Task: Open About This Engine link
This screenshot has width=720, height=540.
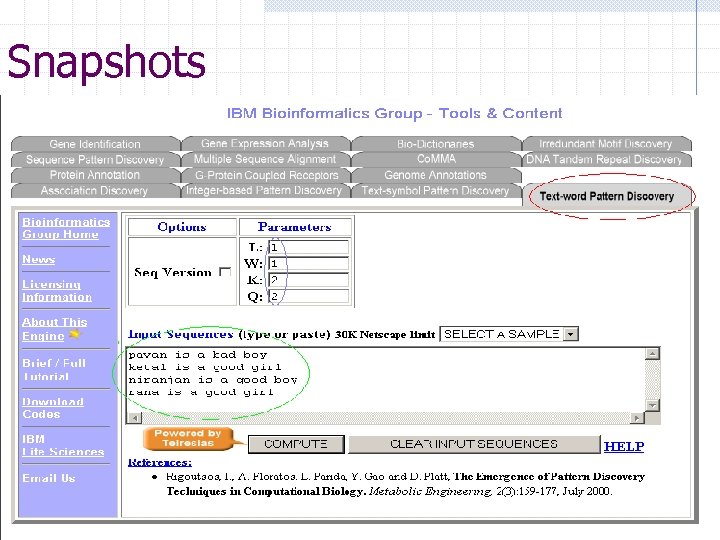Action: coord(55,329)
